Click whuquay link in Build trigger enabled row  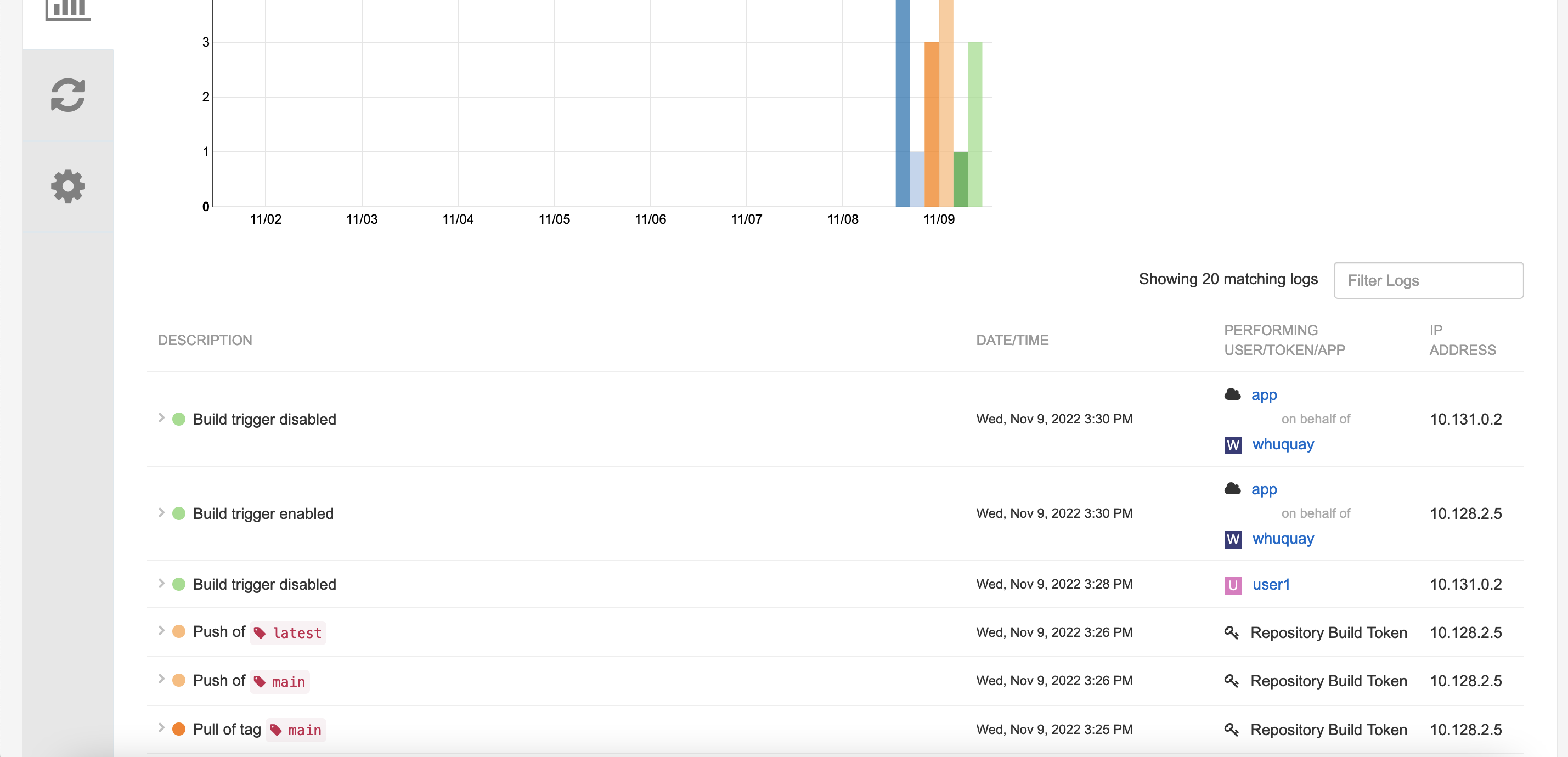point(1283,539)
